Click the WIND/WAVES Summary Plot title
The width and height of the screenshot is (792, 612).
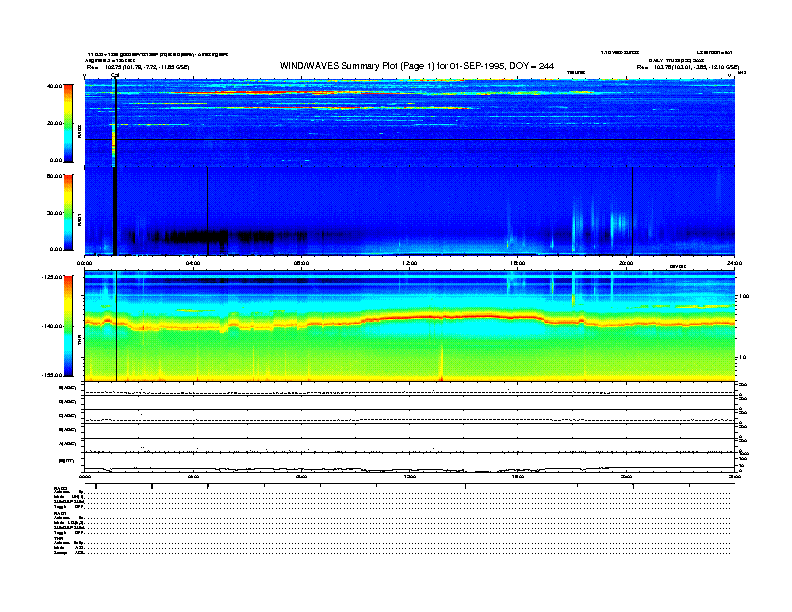(417, 66)
